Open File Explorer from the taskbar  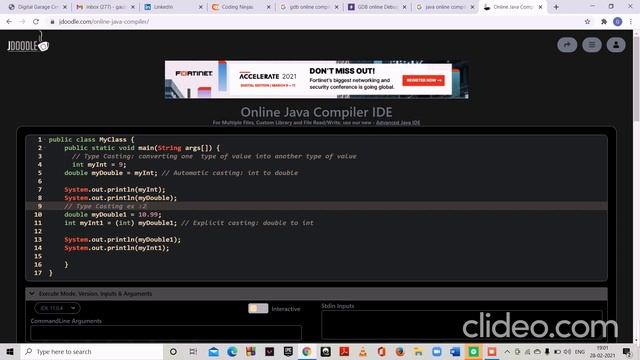click(418, 351)
